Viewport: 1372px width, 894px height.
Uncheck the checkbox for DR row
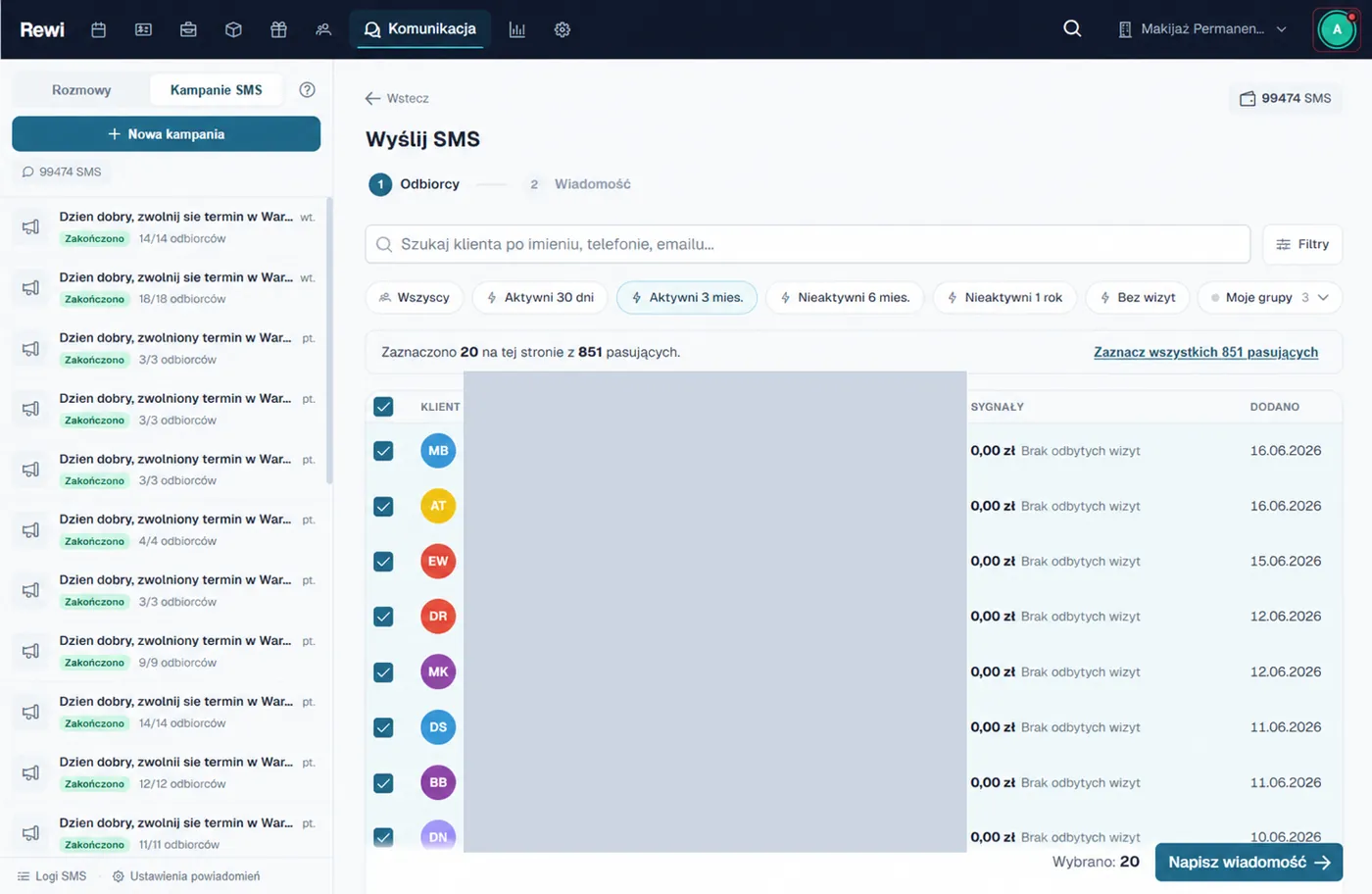point(383,617)
